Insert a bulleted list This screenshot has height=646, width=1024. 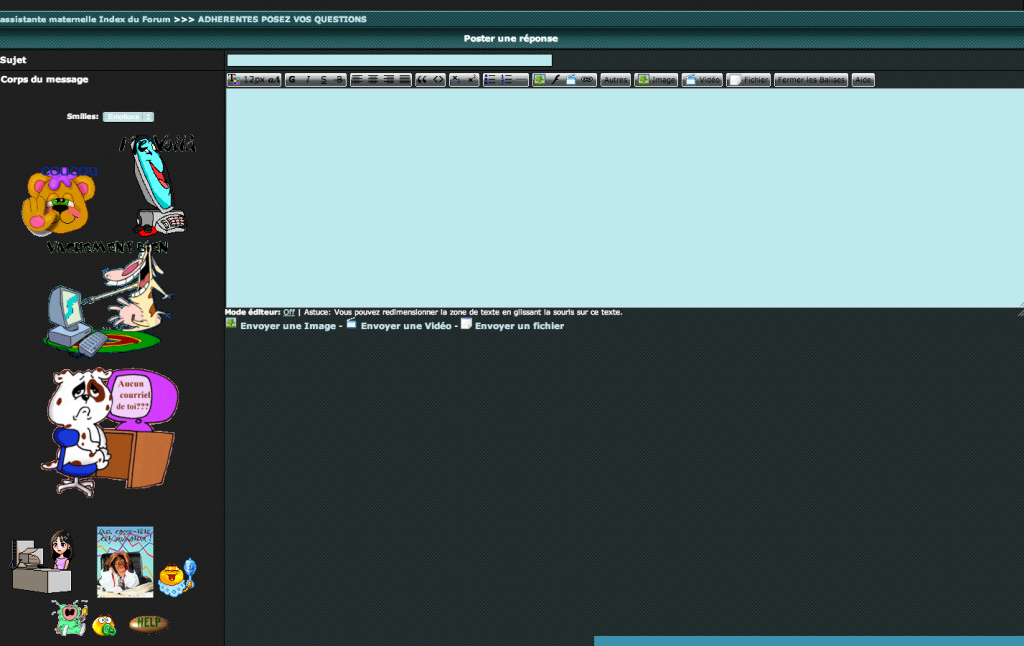click(x=490, y=80)
